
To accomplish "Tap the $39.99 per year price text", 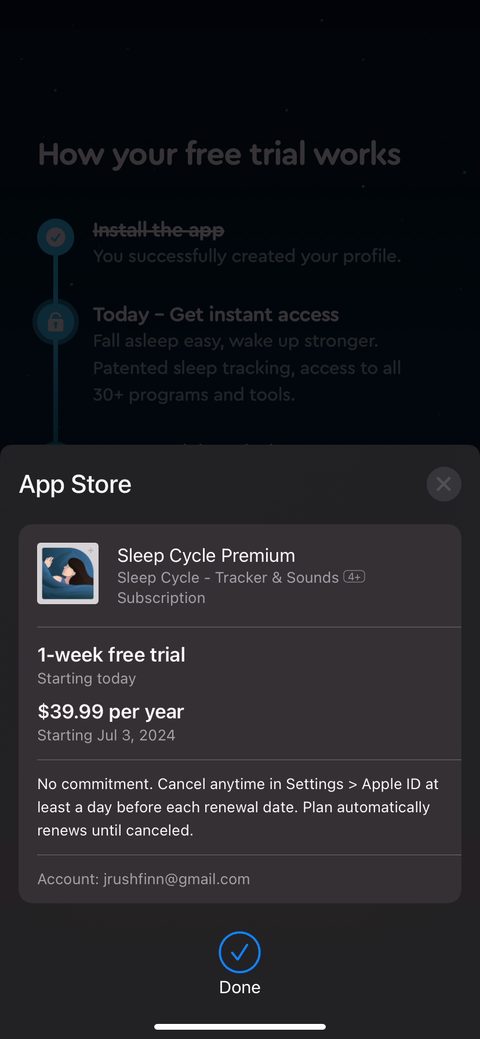I will pyautogui.click(x=111, y=712).
